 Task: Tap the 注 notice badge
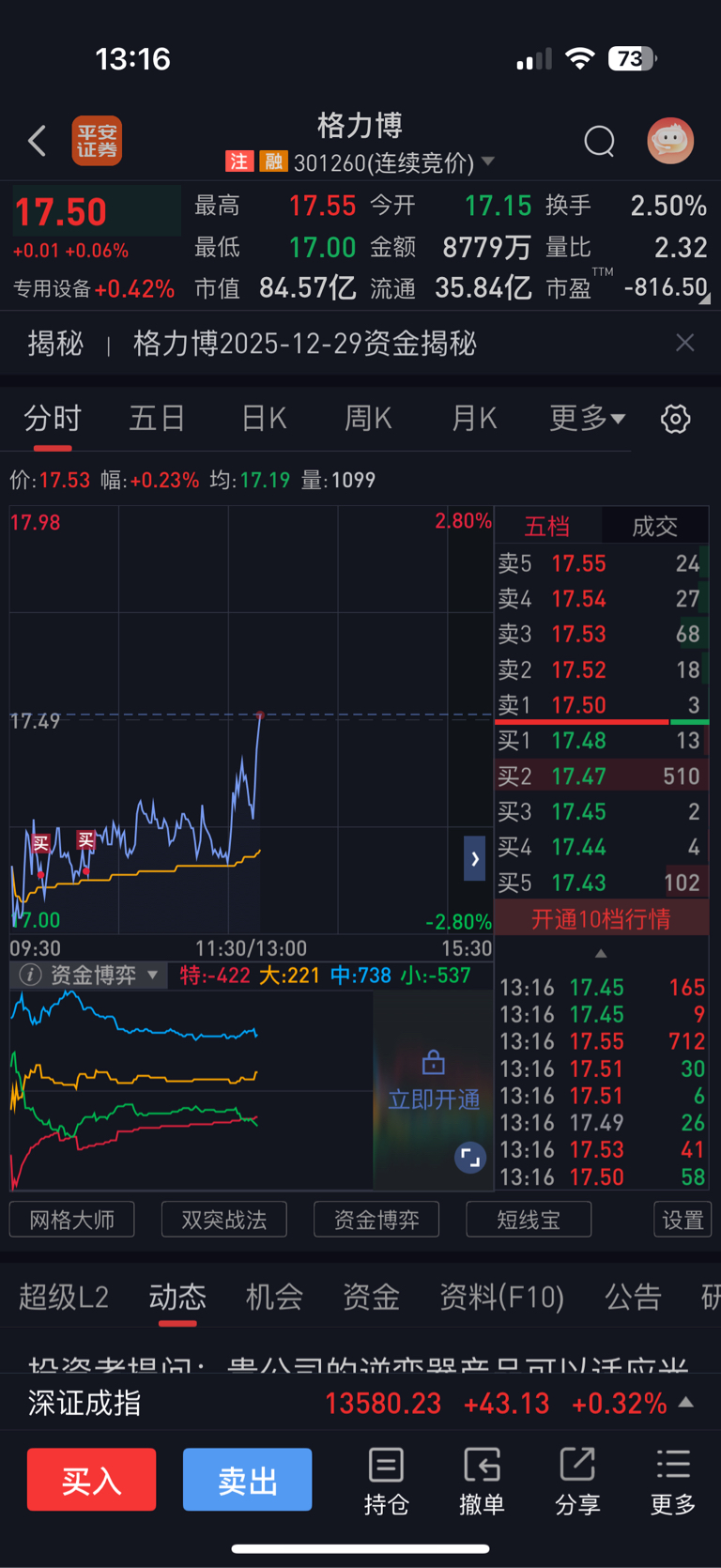[239, 161]
